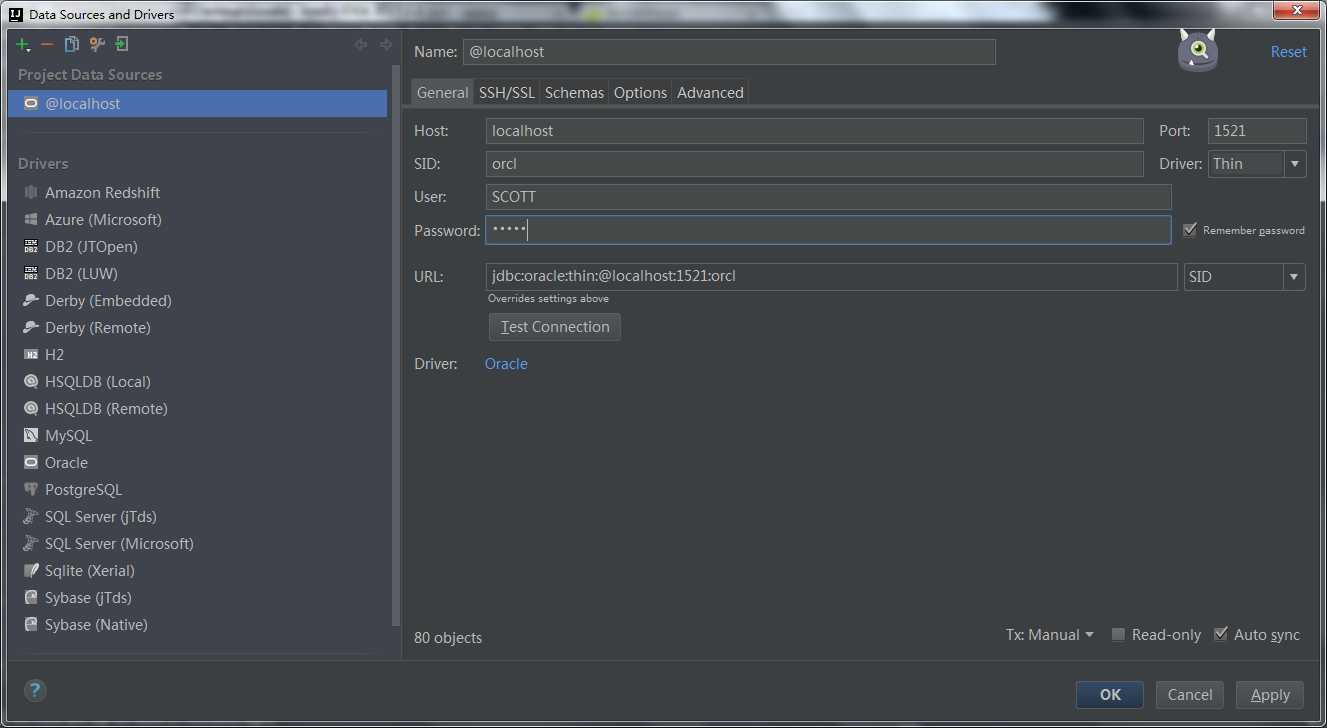Remove selected data source with minus icon
This screenshot has width=1327, height=728.
(x=47, y=44)
